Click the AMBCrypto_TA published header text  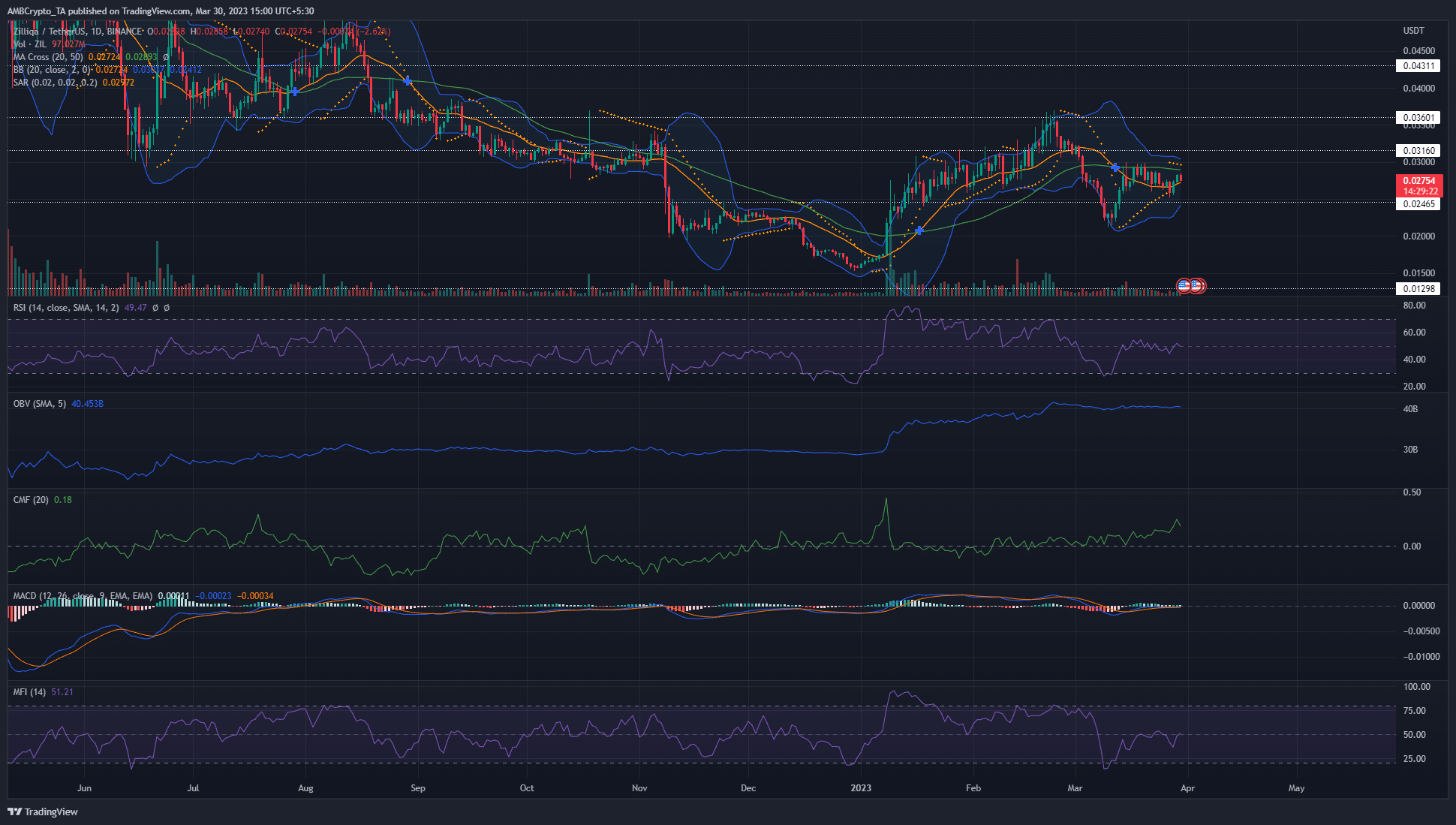[161, 11]
